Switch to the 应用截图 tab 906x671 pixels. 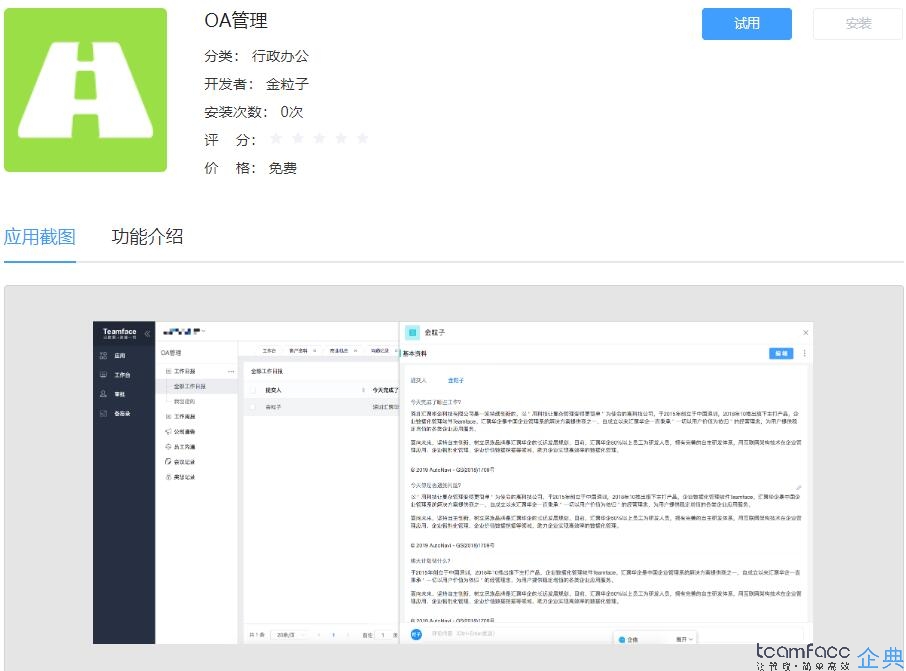[x=40, y=236]
